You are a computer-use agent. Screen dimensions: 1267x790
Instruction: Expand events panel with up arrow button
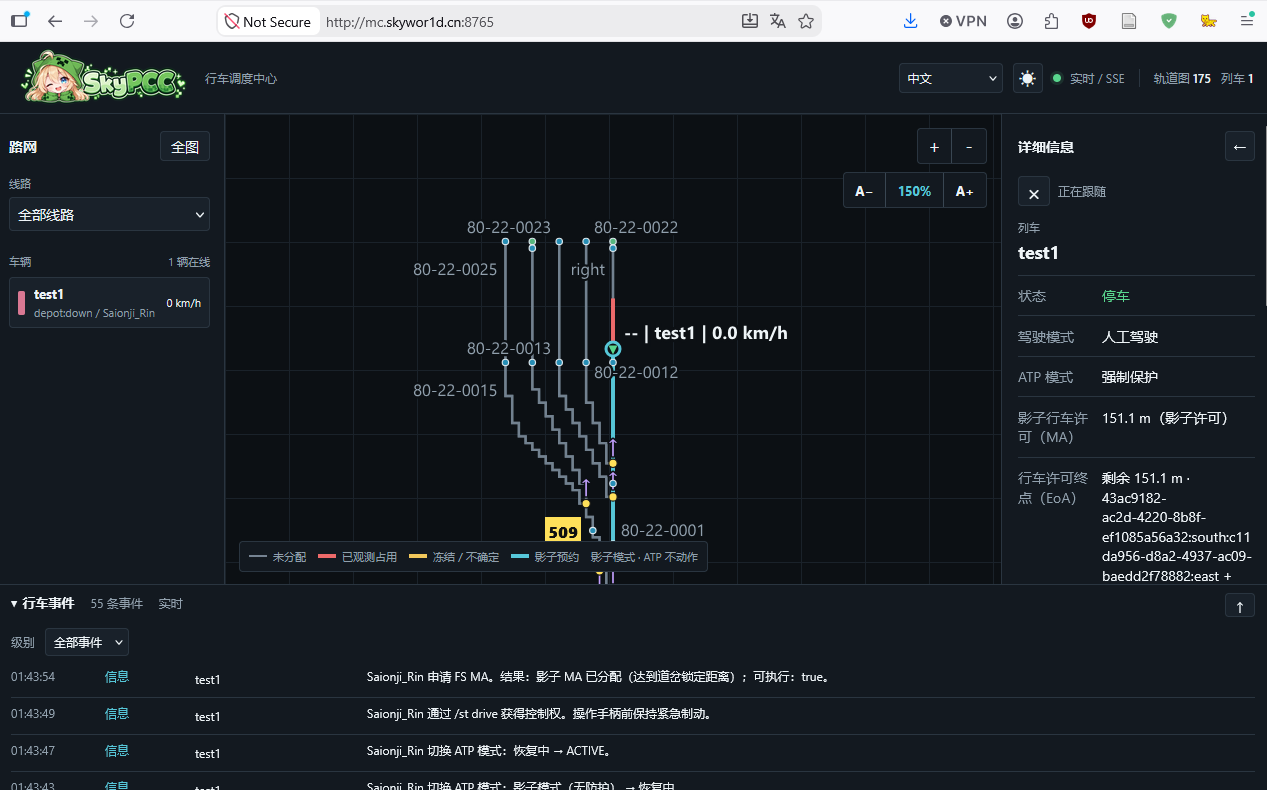coord(1240,605)
